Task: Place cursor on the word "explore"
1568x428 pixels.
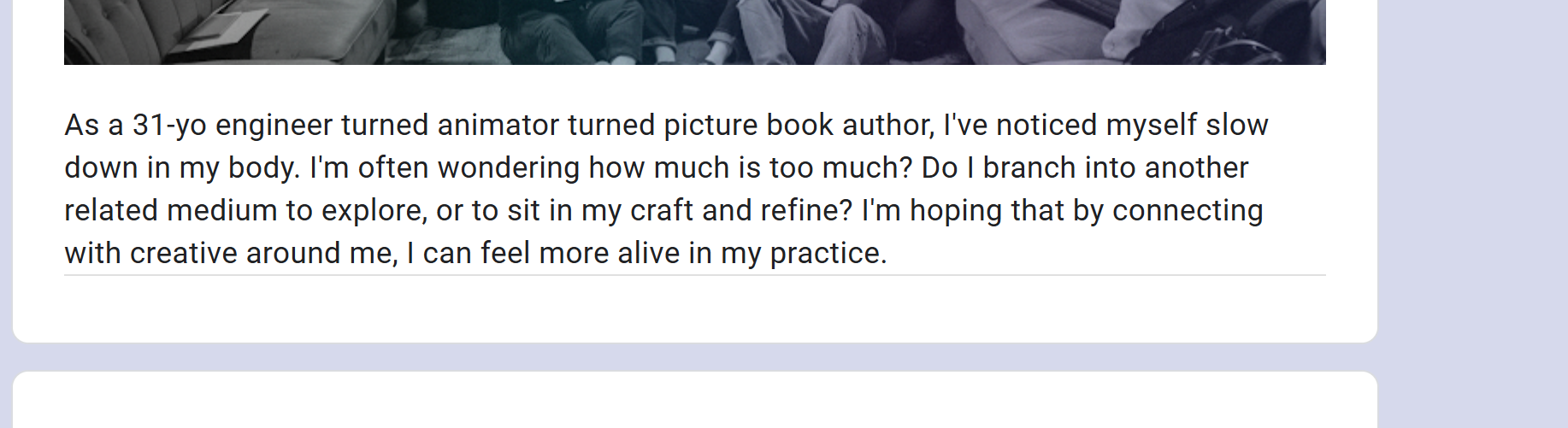Action: pyautogui.click(x=374, y=211)
